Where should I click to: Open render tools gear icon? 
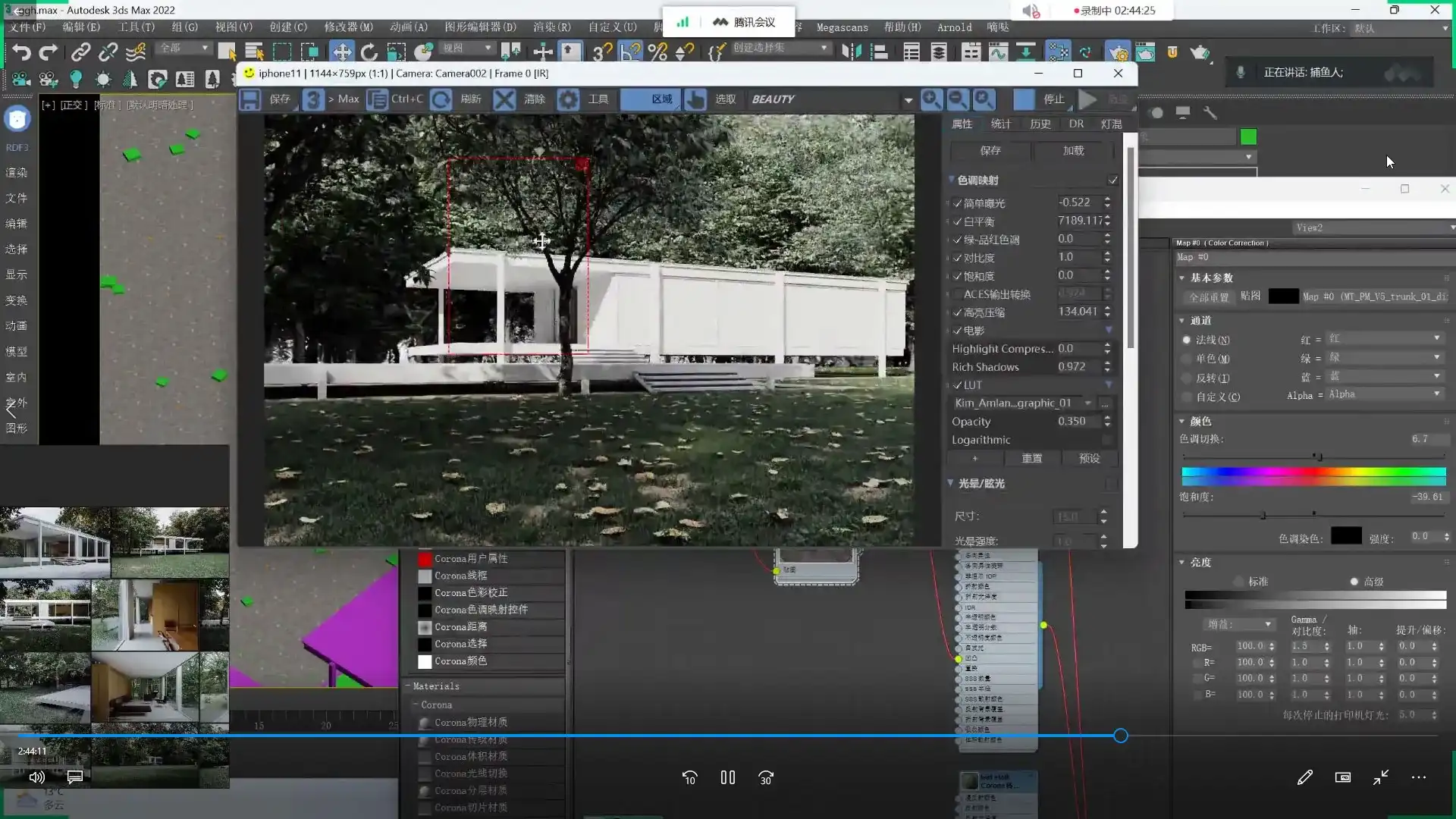568,99
